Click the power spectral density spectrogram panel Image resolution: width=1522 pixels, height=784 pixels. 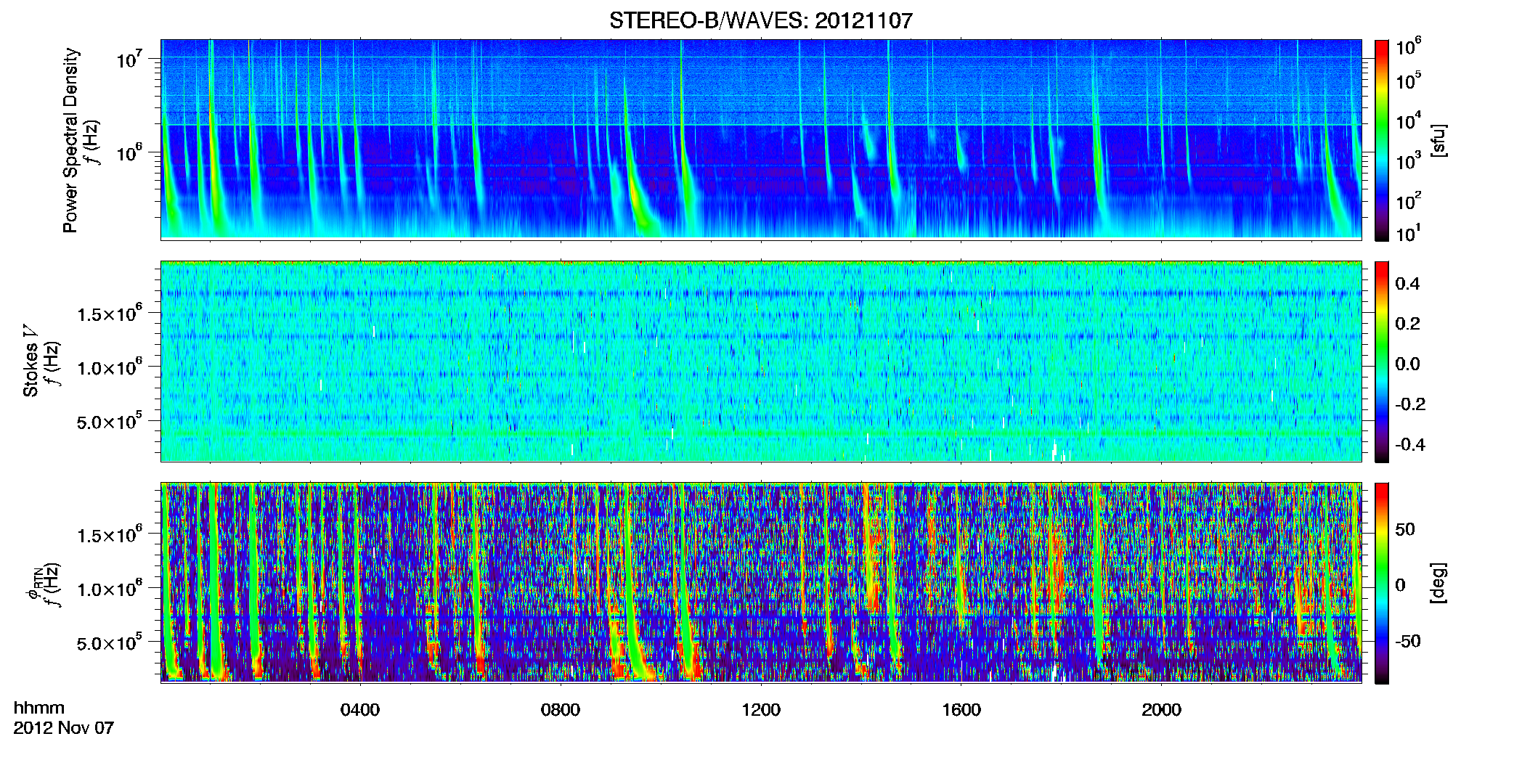[761, 139]
